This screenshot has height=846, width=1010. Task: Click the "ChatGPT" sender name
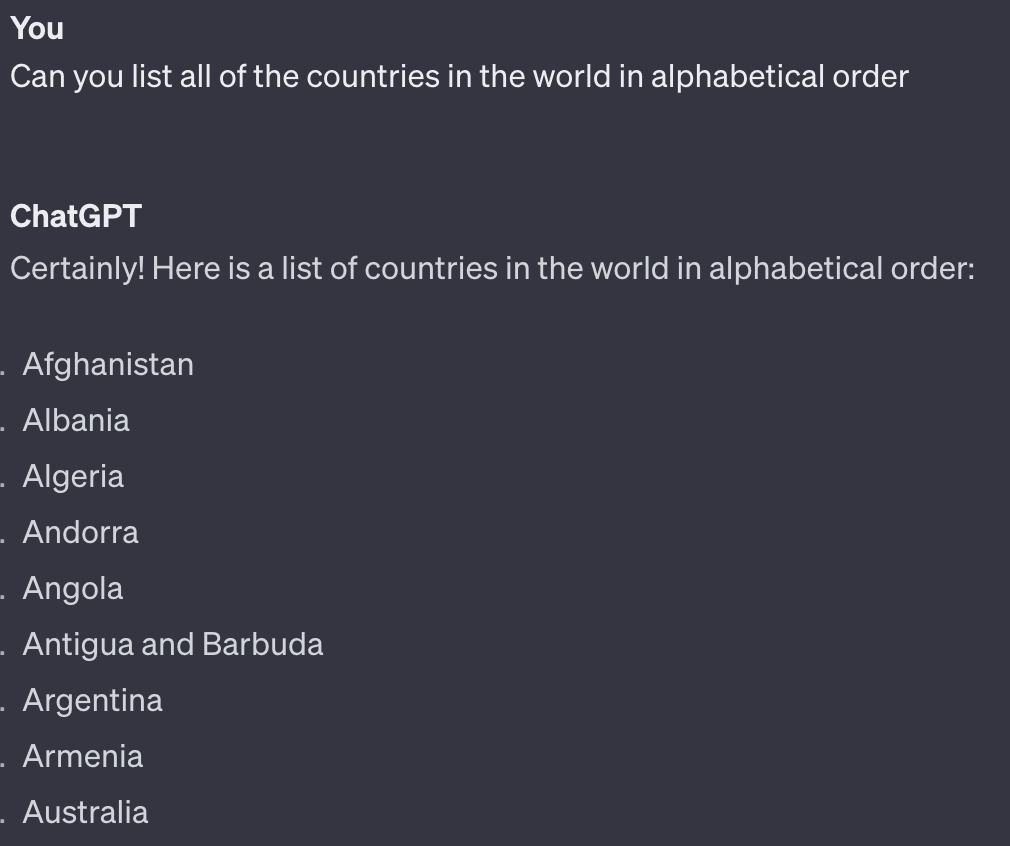point(76,216)
